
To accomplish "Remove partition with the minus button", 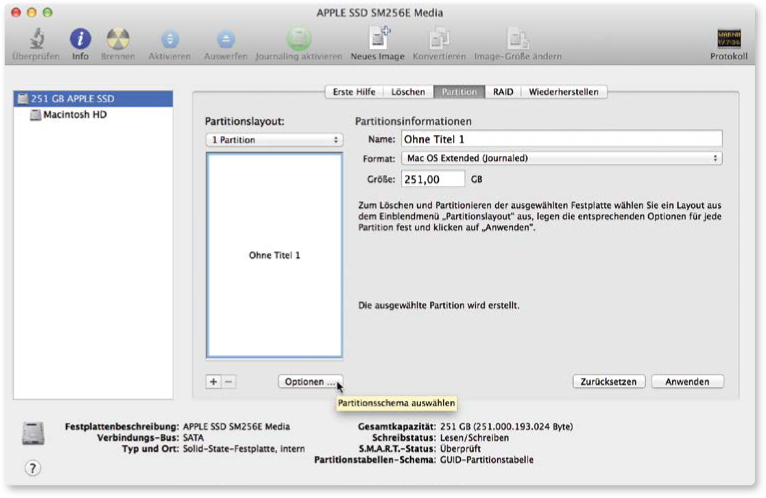I will pos(229,382).
